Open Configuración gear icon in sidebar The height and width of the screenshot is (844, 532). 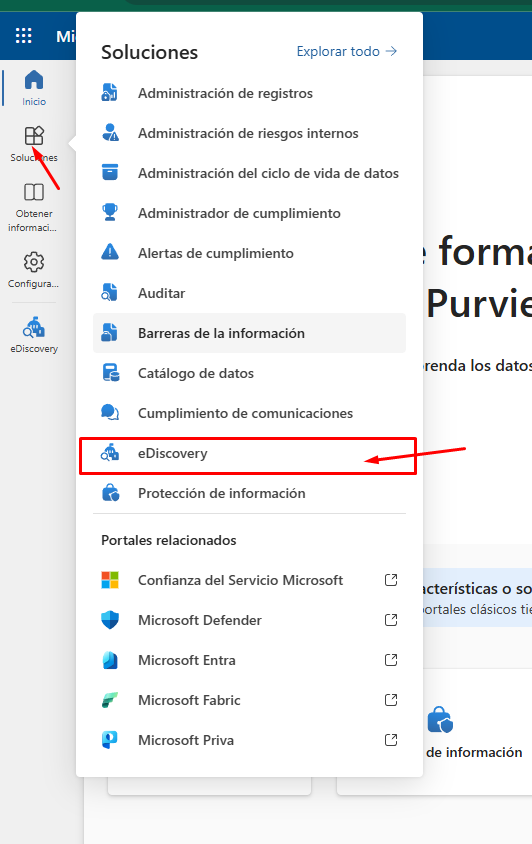(34, 262)
